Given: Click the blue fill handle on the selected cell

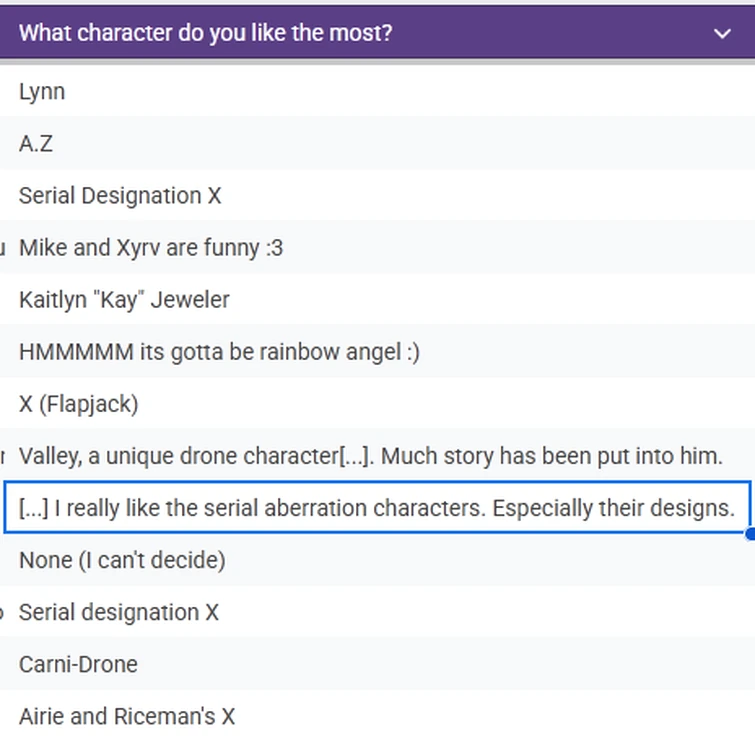Looking at the screenshot, I should [x=751, y=533].
